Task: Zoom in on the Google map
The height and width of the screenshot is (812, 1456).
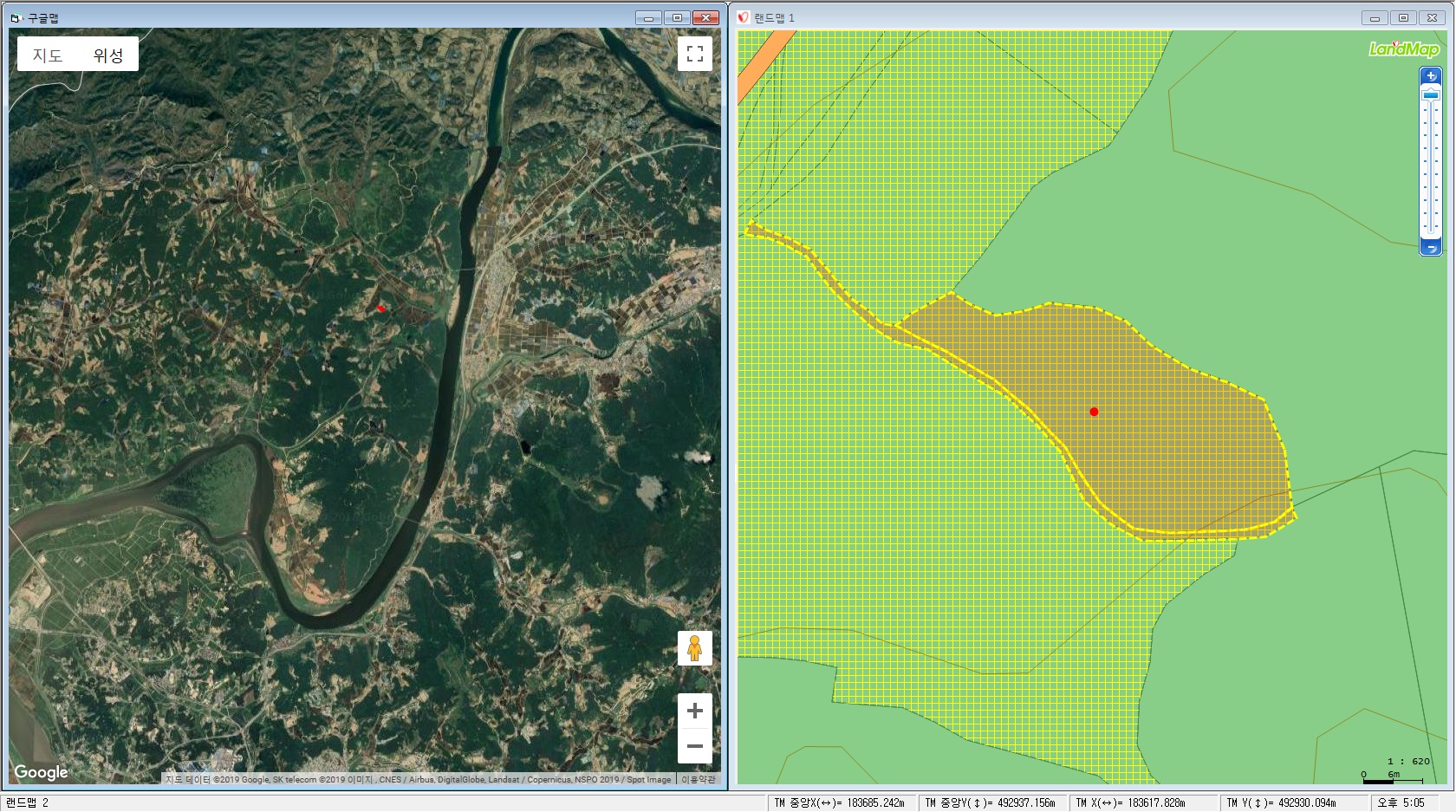Action: (x=695, y=711)
